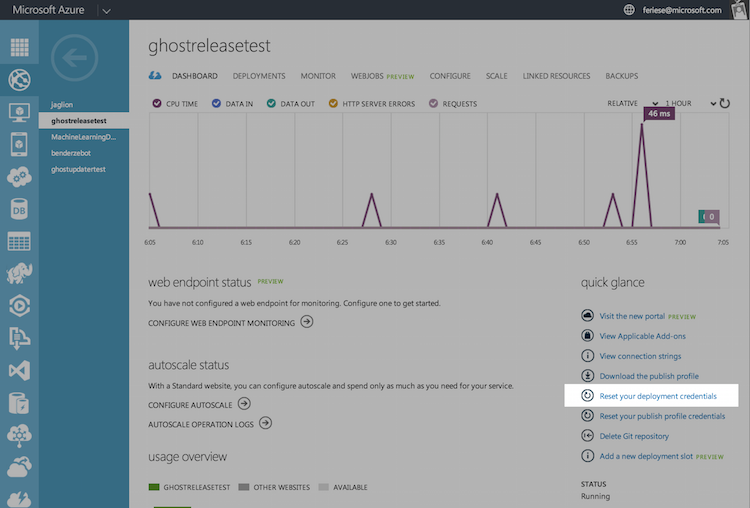Click View connection strings link
Screen dimensions: 750x508
point(640,356)
